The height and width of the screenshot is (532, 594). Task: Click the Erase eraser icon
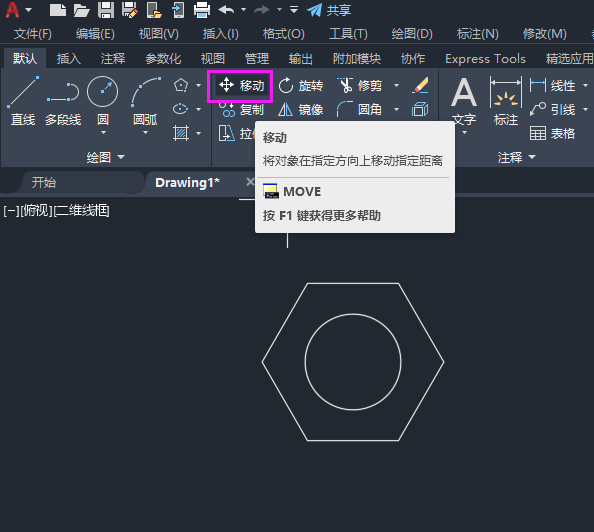coord(420,85)
